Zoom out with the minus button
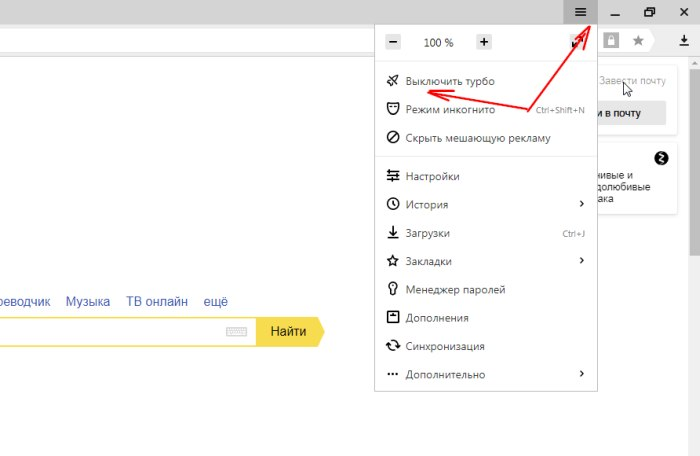 point(393,42)
